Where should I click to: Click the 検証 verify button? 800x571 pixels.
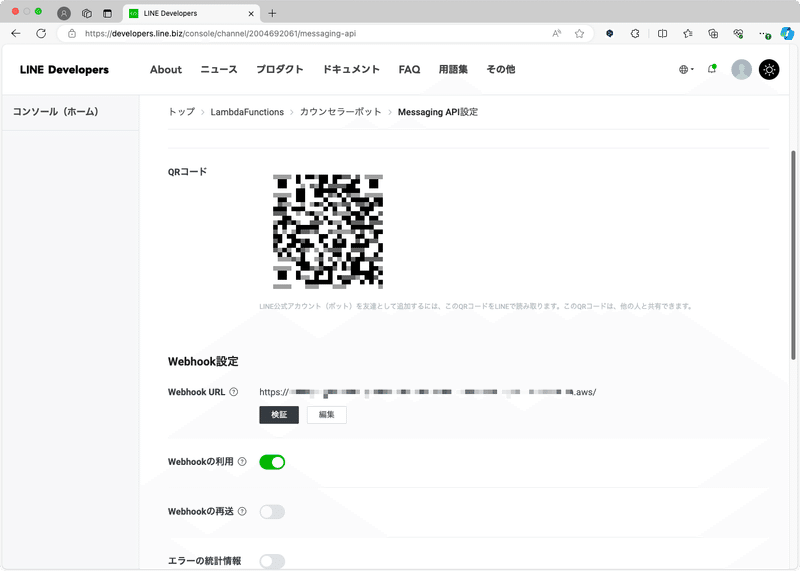tap(279, 415)
